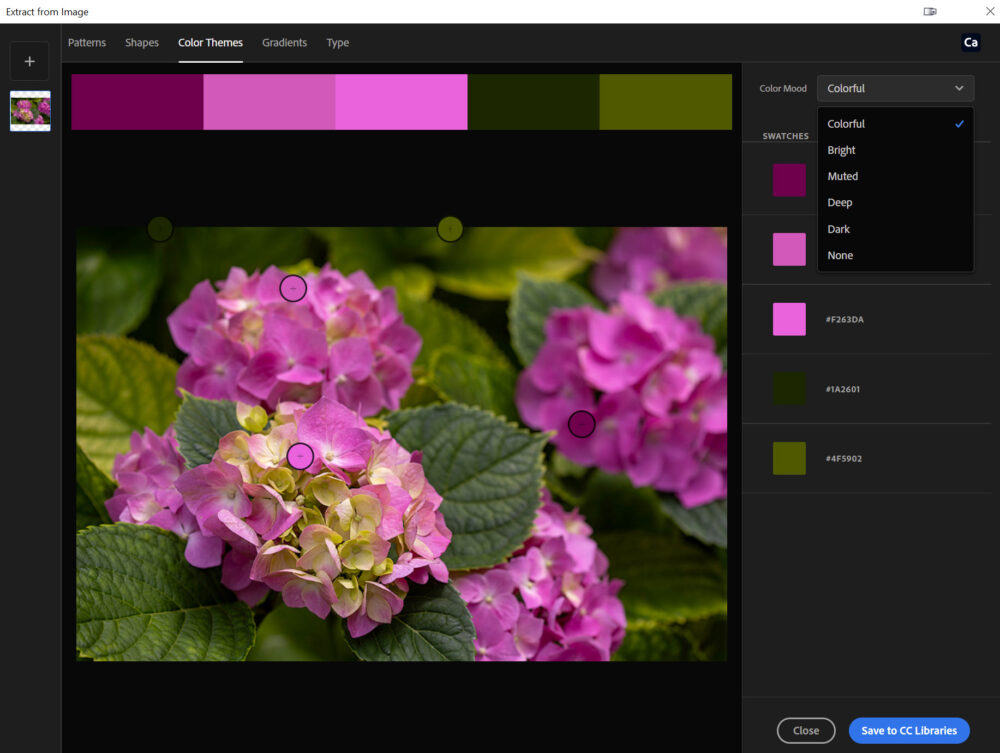Select the olive color picker handle at image top
Image resolution: width=1000 pixels, height=753 pixels.
pos(450,228)
